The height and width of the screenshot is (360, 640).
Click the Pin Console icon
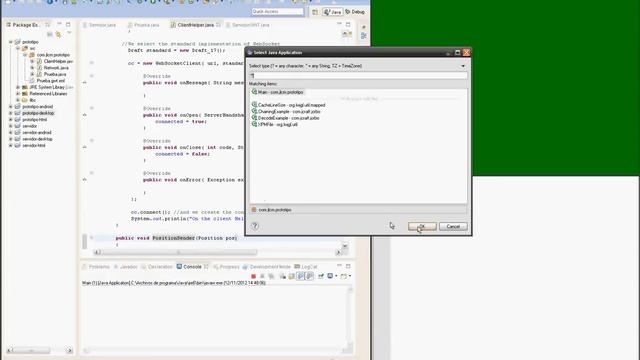(x=321, y=276)
